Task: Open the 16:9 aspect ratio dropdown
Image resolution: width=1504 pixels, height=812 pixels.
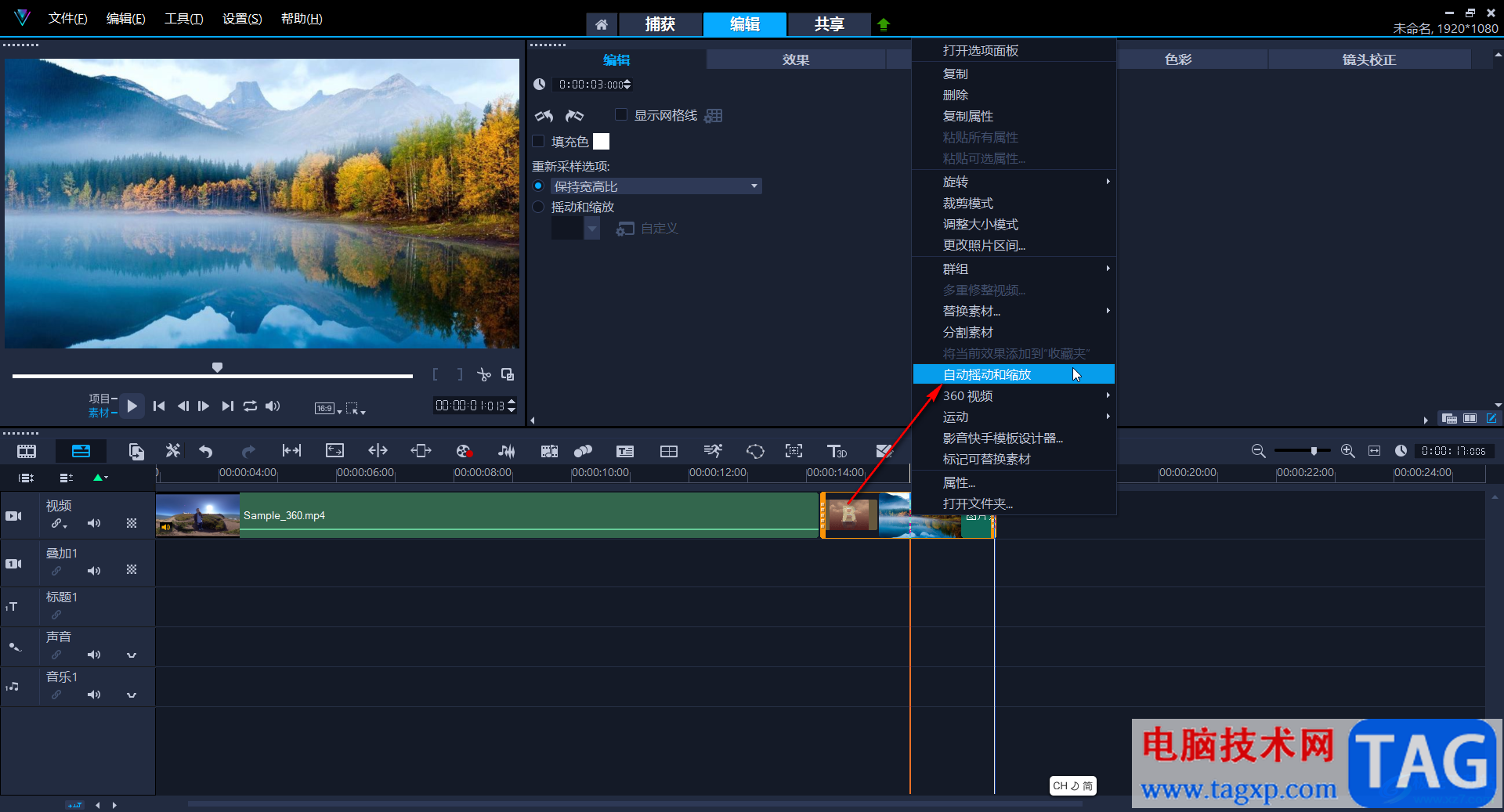Action: [328, 408]
